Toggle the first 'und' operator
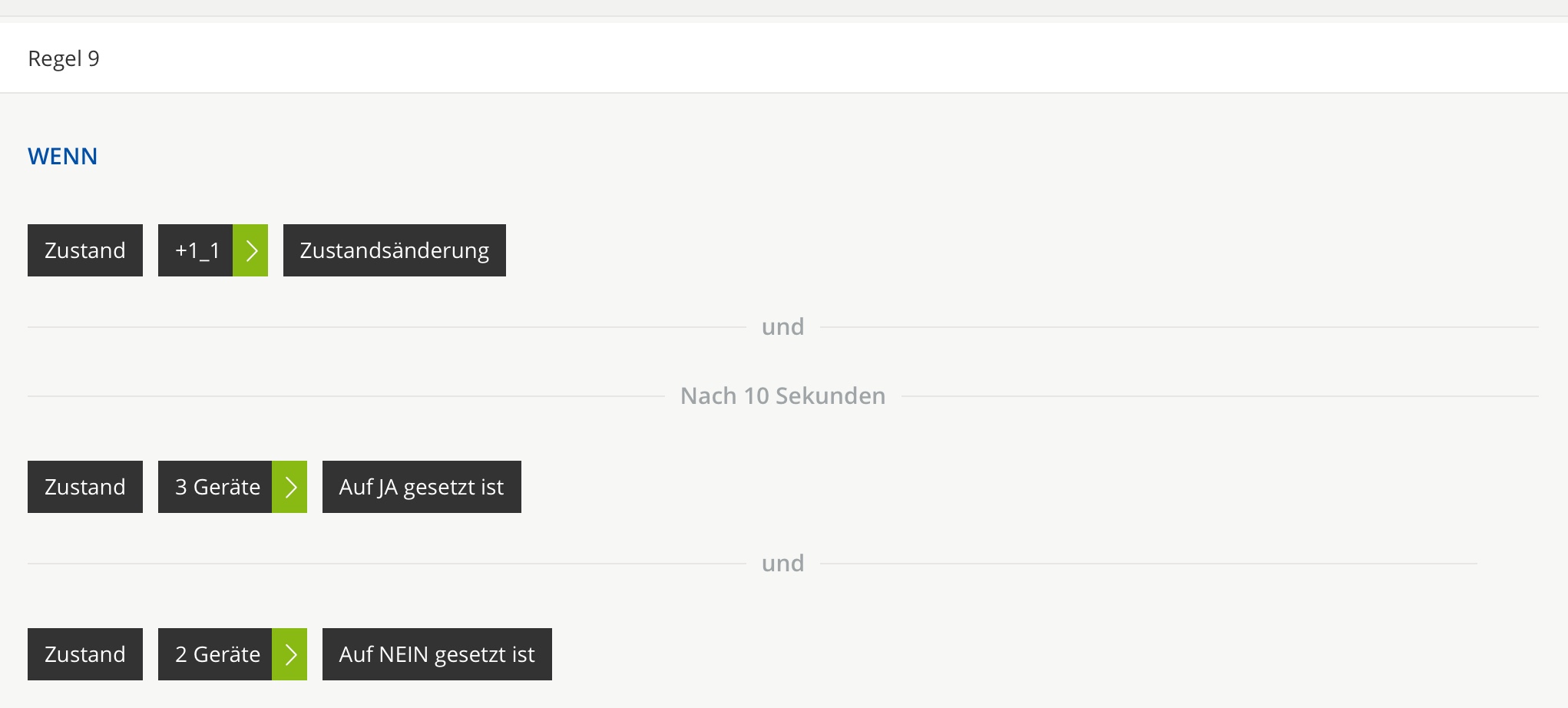The width and height of the screenshot is (1568, 708). click(x=782, y=327)
